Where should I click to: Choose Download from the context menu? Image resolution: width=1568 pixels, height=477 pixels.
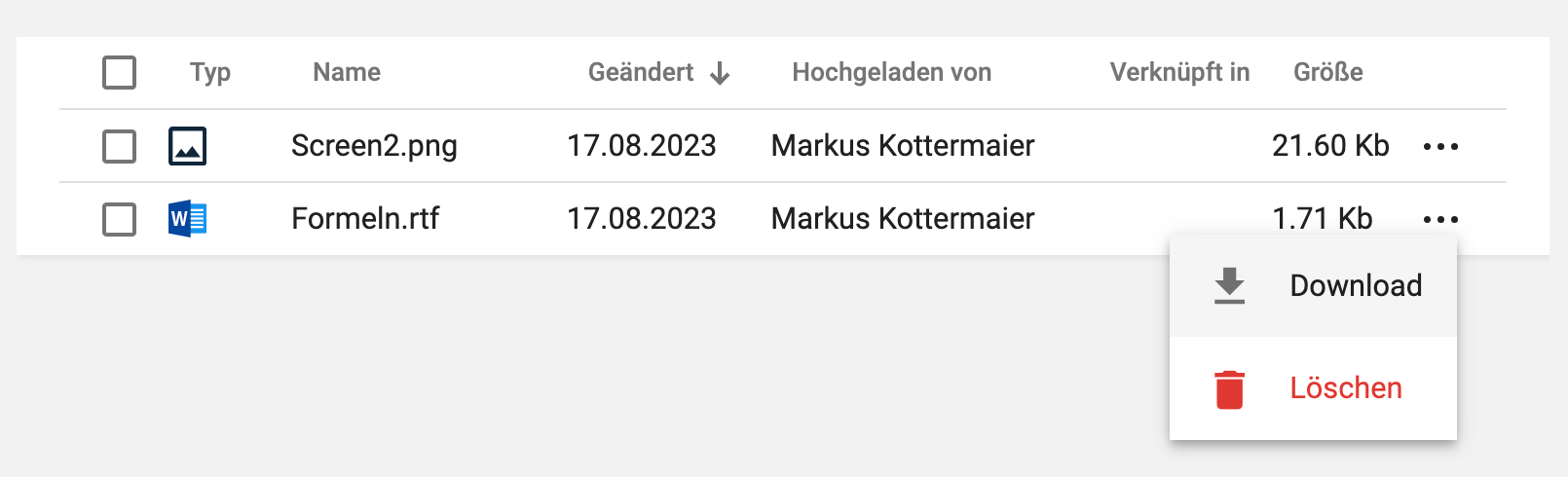[1313, 286]
